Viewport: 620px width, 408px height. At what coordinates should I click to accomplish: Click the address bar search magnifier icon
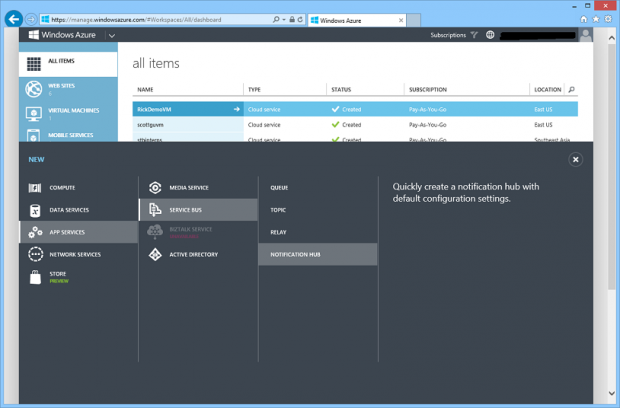click(x=276, y=19)
